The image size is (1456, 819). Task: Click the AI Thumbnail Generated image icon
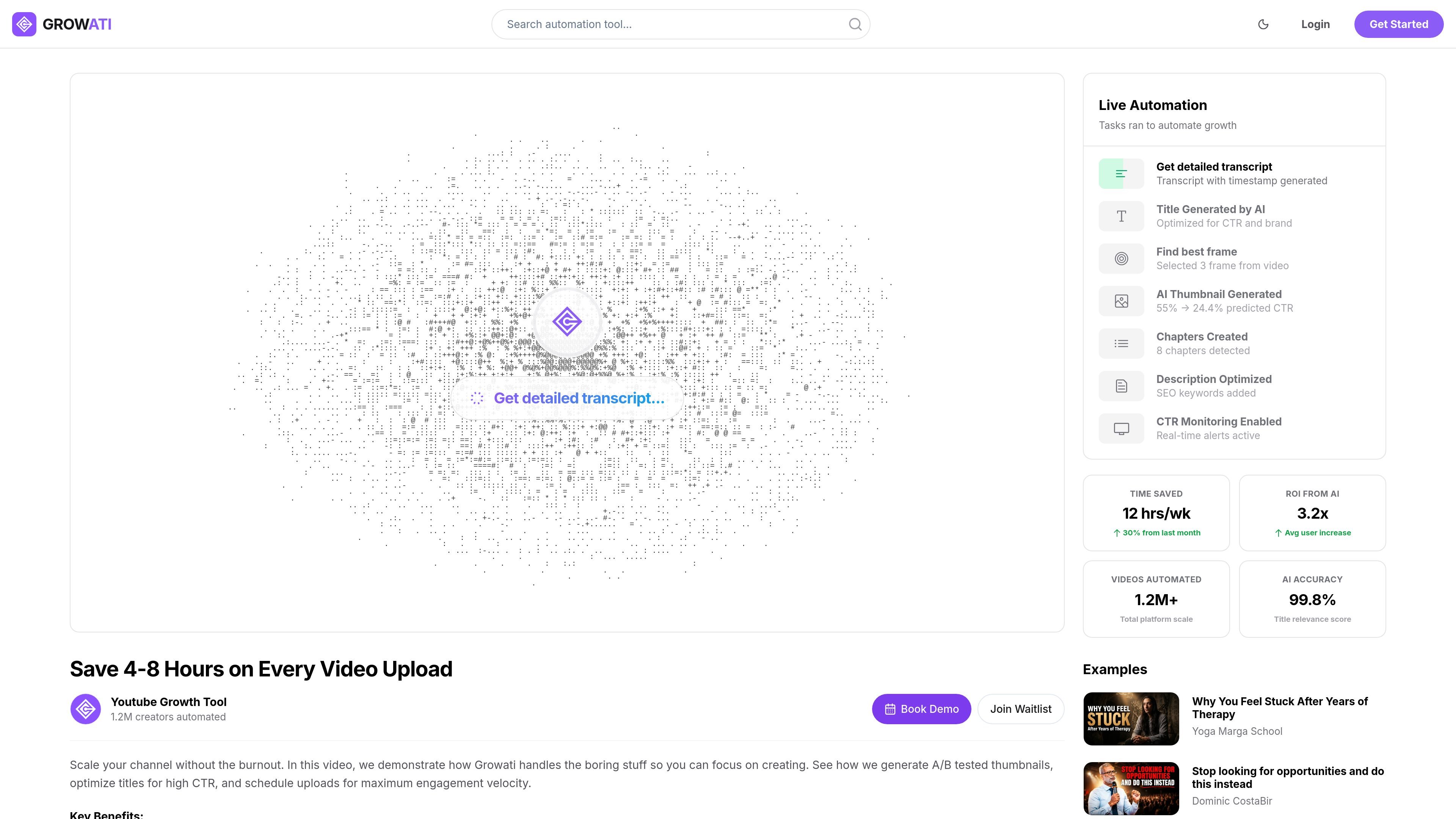pyautogui.click(x=1122, y=301)
